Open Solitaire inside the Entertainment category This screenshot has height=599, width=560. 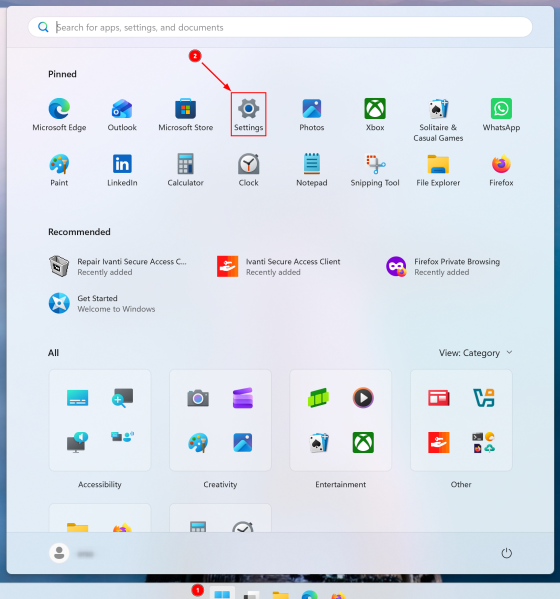318,442
